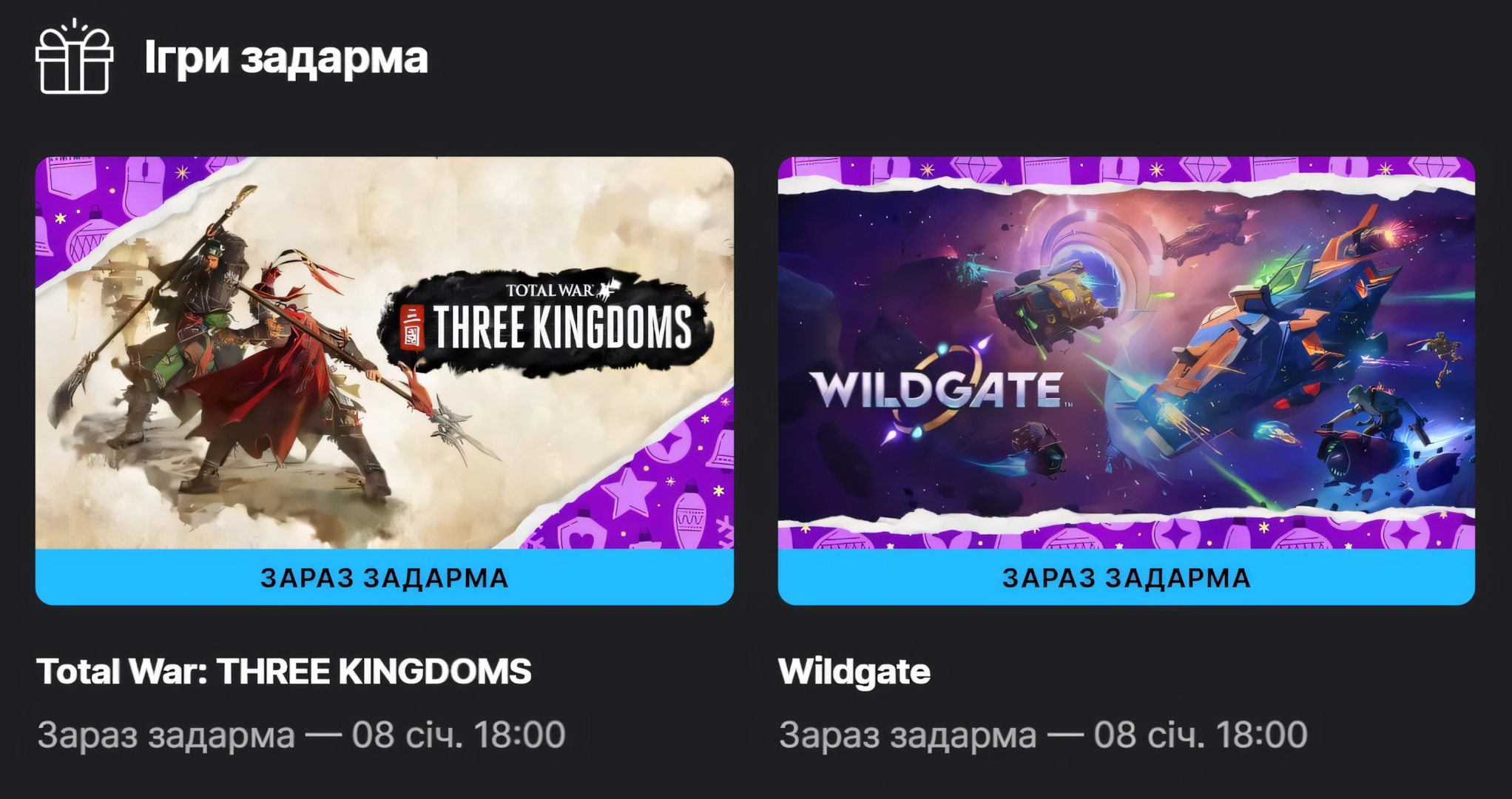Click the red Chinese seal emblem

[x=411, y=326]
